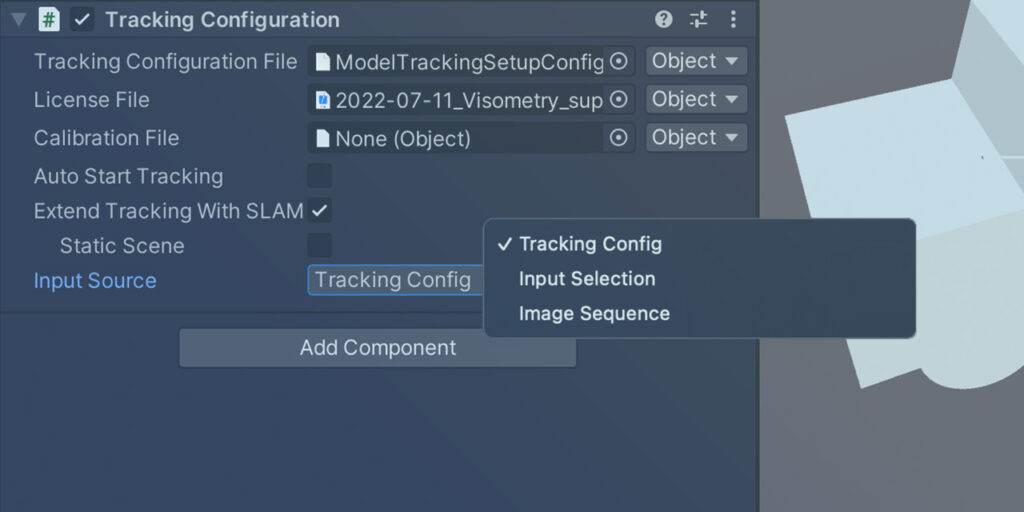Click object picker circle for License File
Image resolution: width=1024 pixels, height=512 pixels.
[x=618, y=99]
